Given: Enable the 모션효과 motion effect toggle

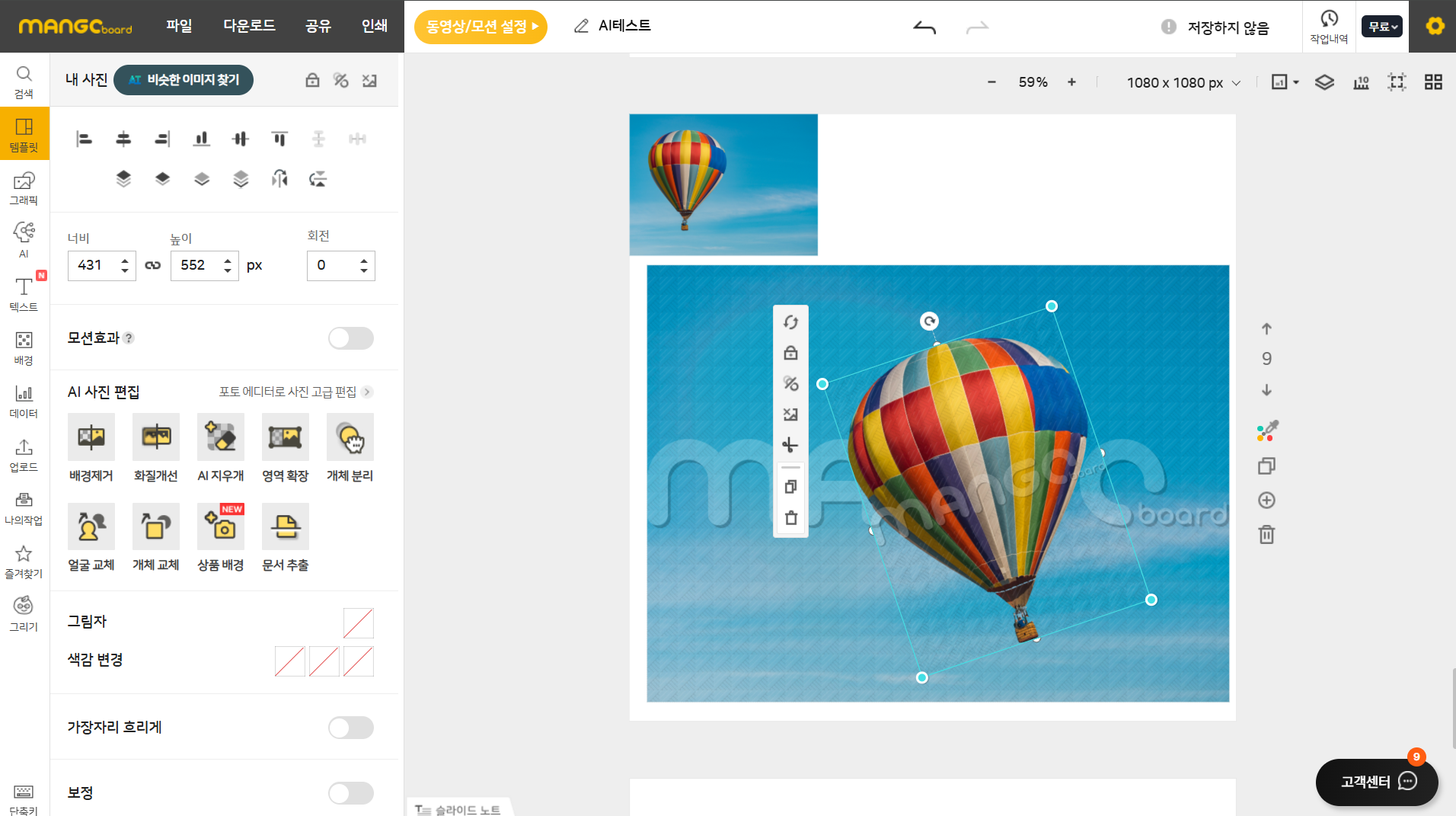Looking at the screenshot, I should pyautogui.click(x=351, y=338).
